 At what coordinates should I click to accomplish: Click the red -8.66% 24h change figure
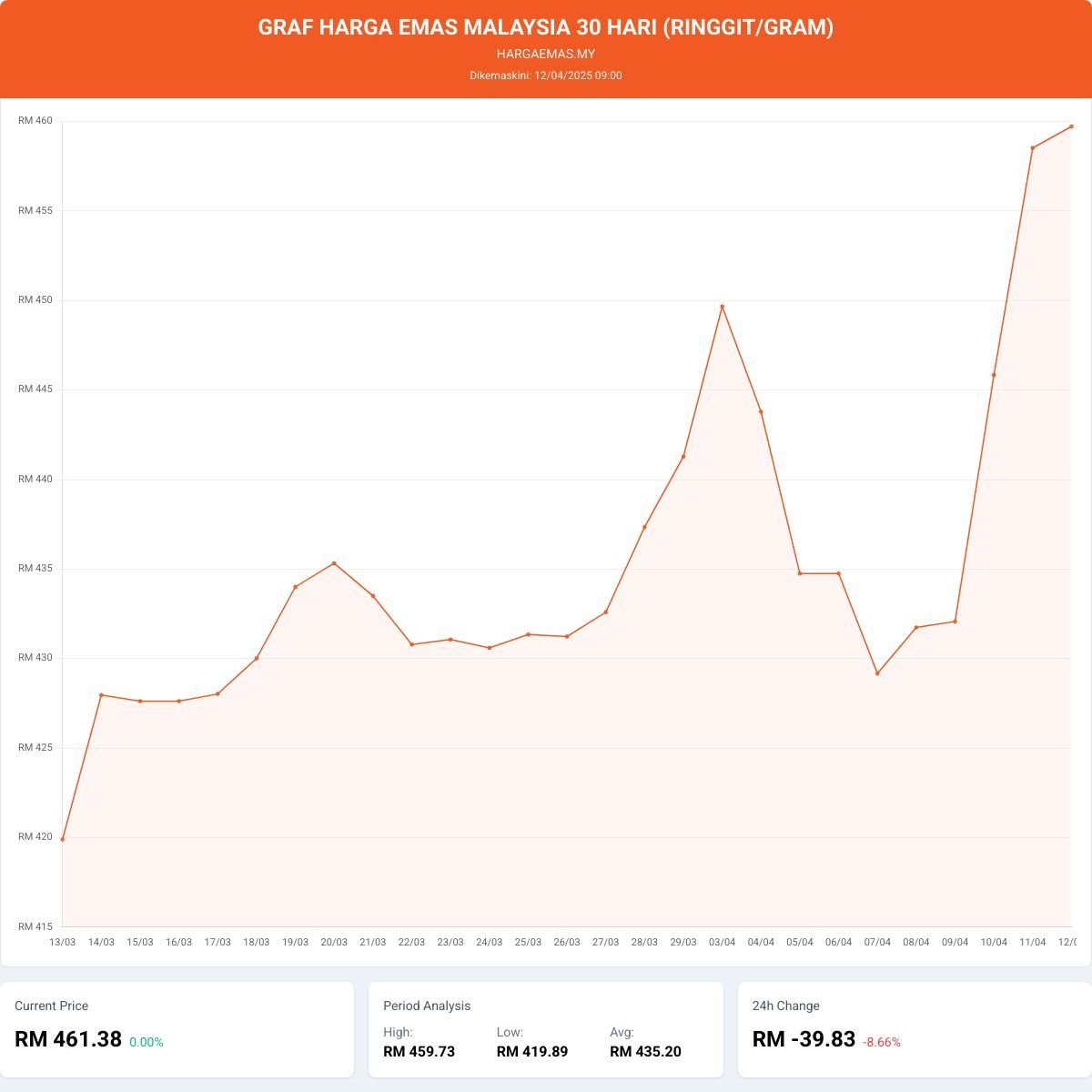click(x=882, y=1042)
